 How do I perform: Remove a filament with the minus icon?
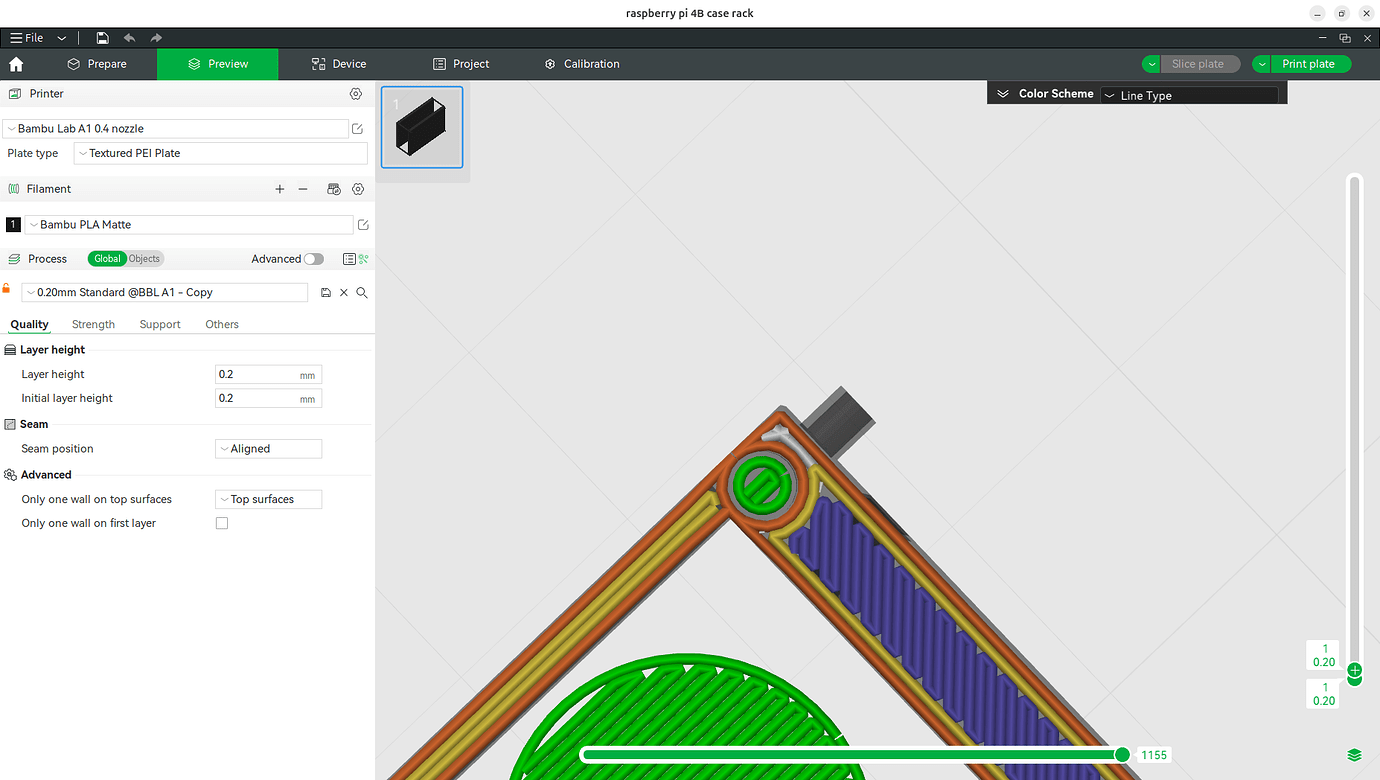click(303, 189)
